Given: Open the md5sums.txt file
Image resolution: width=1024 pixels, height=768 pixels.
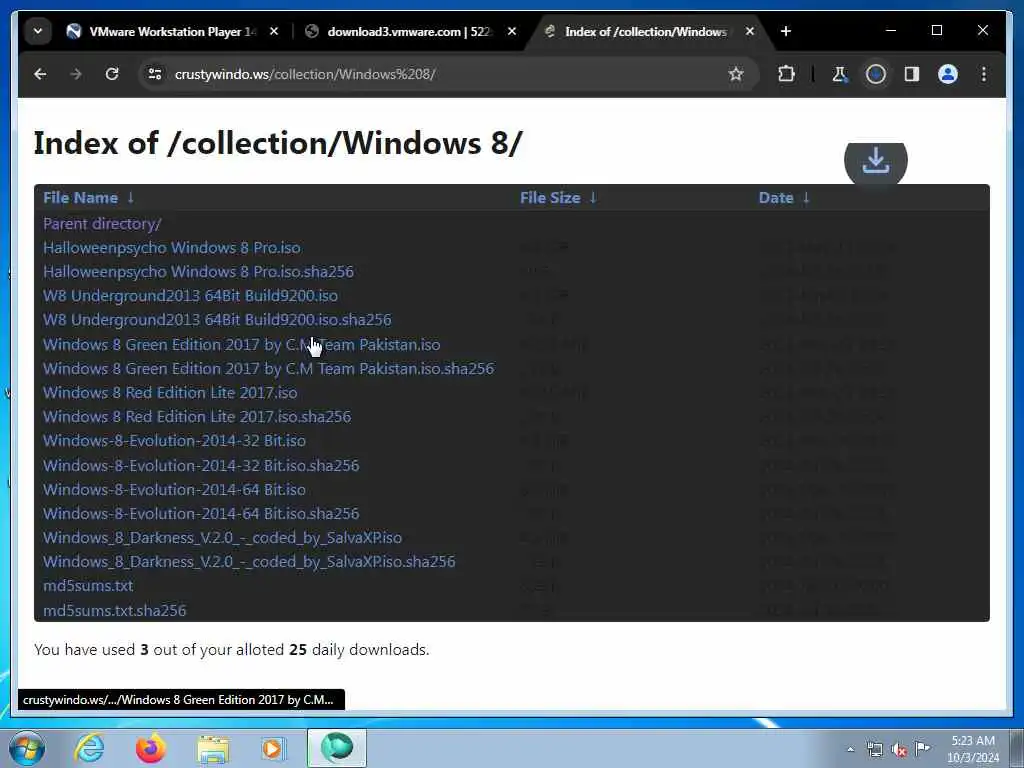Looking at the screenshot, I should 88,586.
